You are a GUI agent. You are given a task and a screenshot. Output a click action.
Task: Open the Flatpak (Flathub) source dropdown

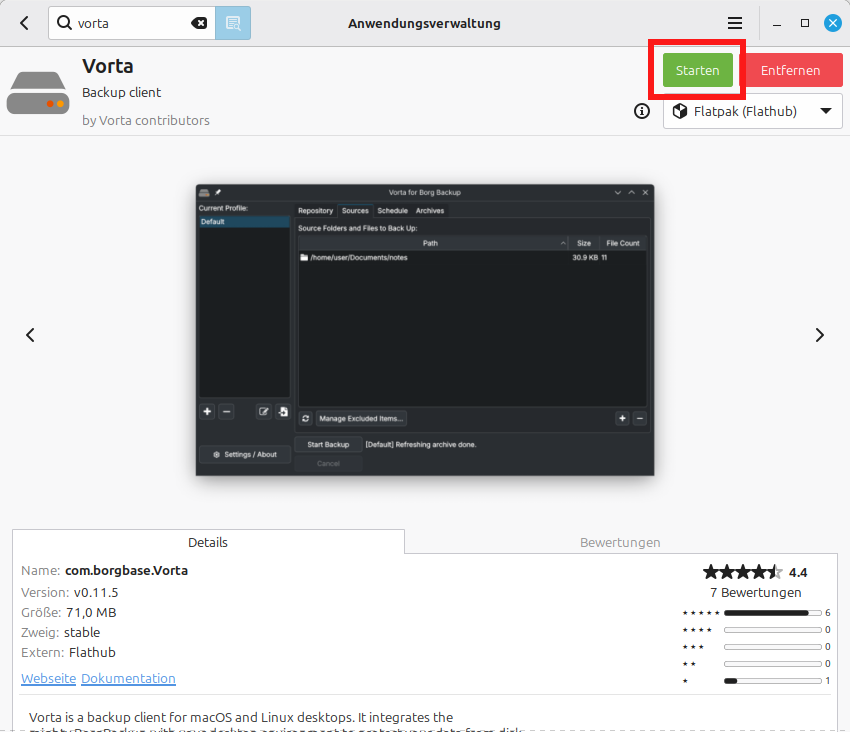click(x=752, y=111)
